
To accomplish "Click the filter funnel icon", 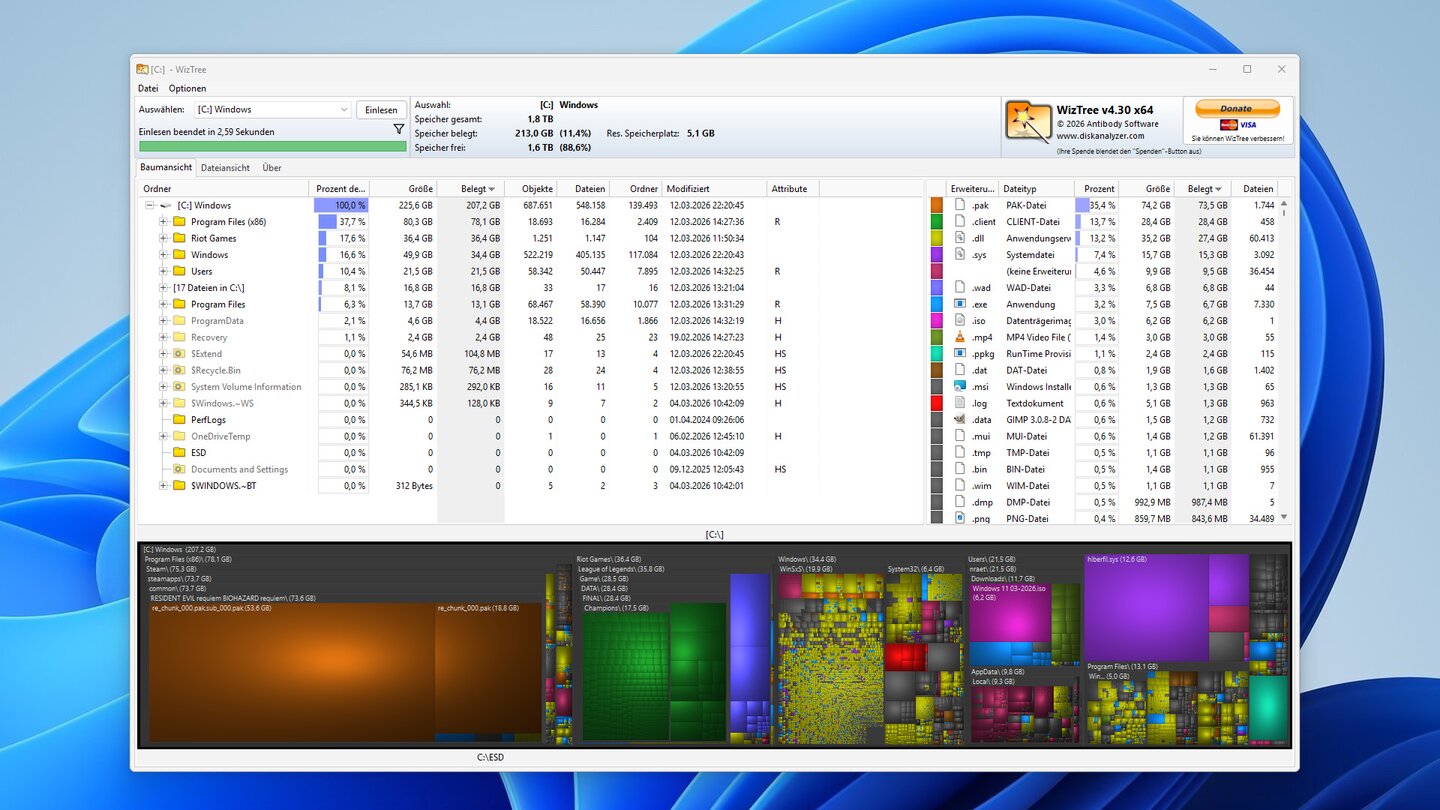I will (399, 130).
